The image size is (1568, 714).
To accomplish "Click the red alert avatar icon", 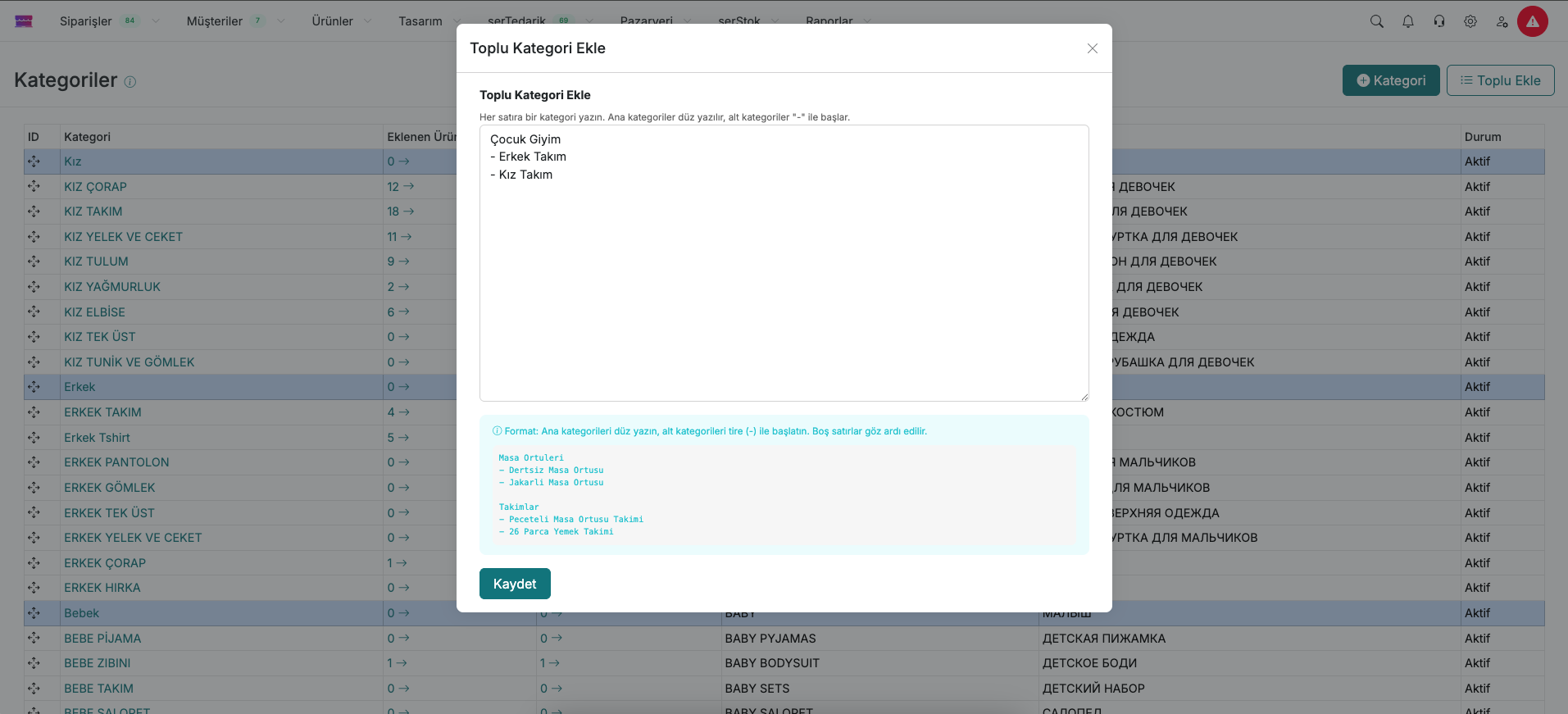I will (x=1532, y=21).
